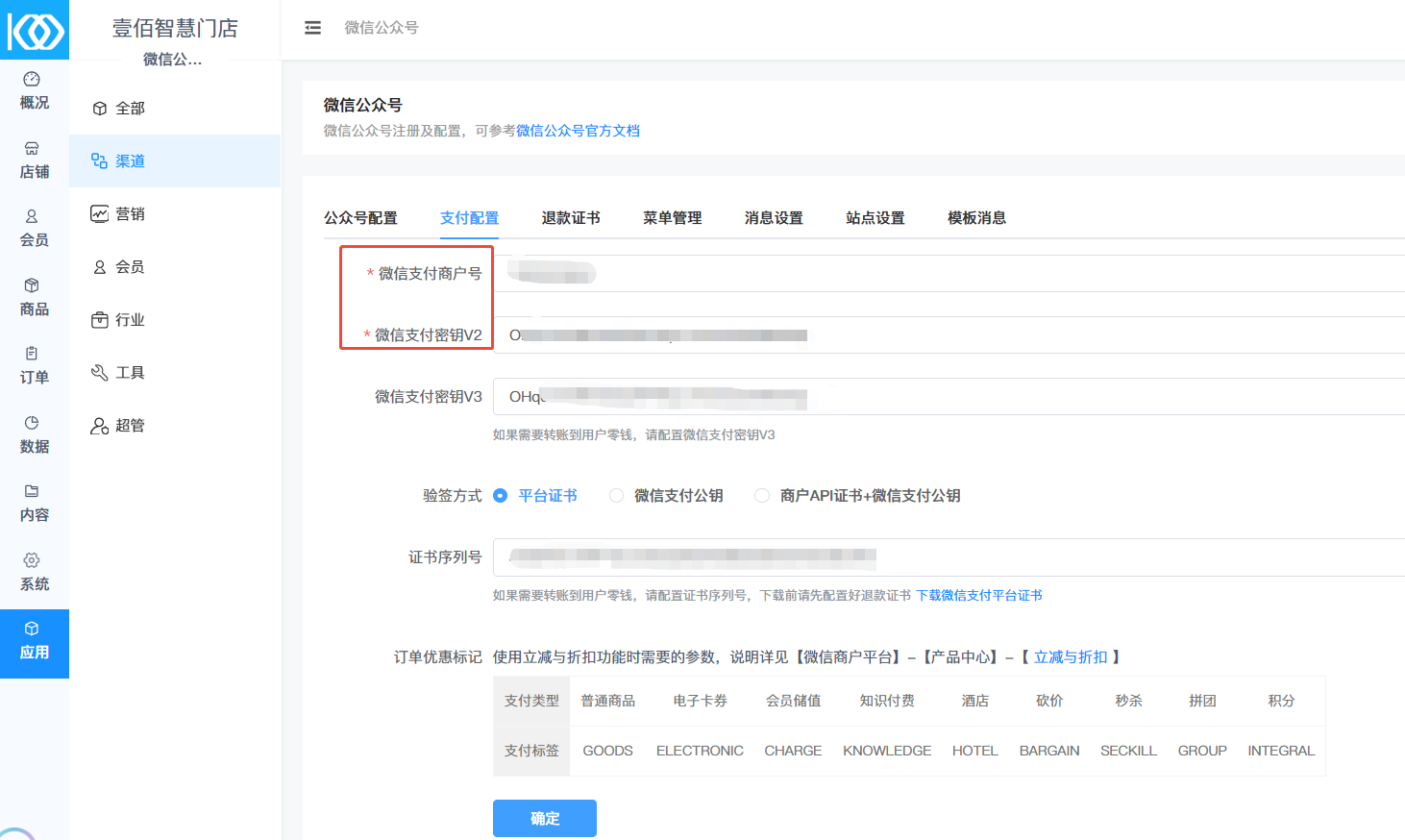Click the hamburger menu collapse icon
This screenshot has height=840, width=1405.
point(312,28)
